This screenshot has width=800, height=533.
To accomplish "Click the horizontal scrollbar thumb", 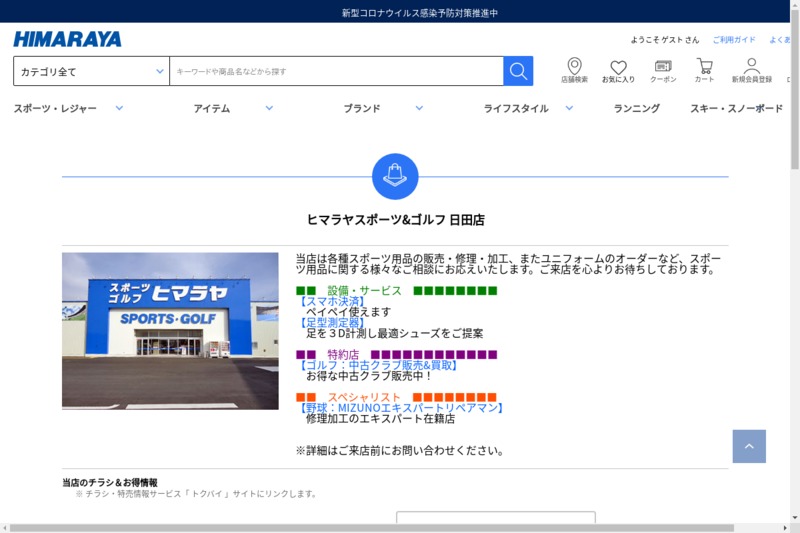I will click(371, 528).
